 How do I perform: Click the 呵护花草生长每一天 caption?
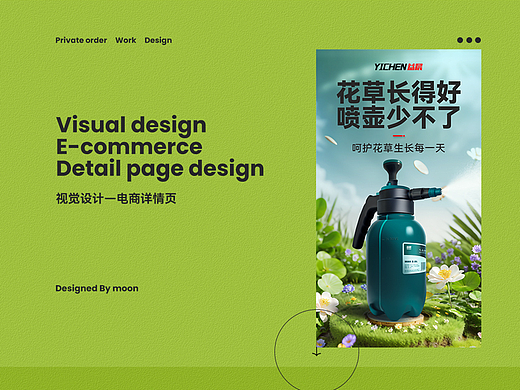coord(399,148)
